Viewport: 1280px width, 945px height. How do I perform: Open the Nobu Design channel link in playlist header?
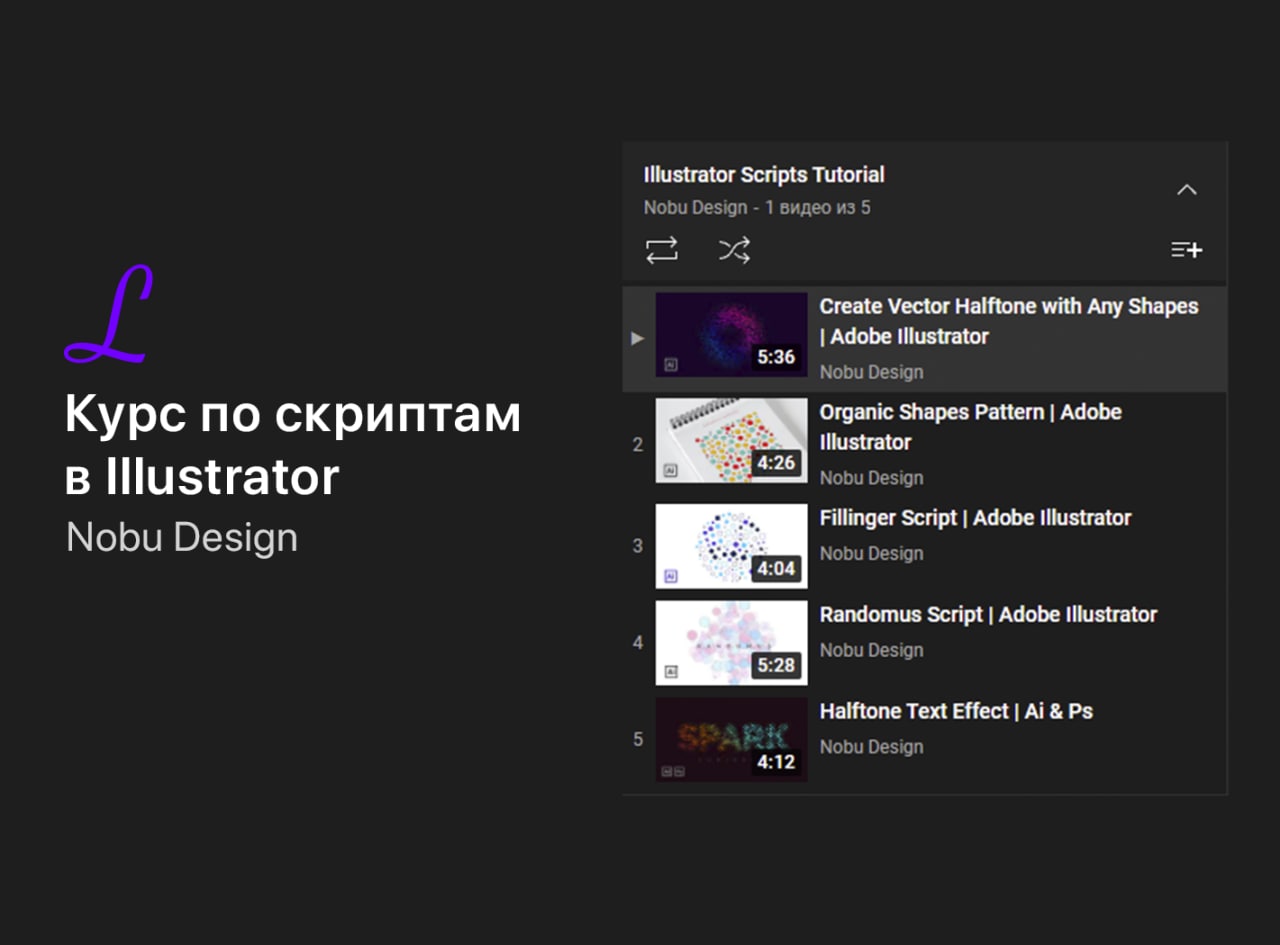pyautogui.click(x=696, y=208)
